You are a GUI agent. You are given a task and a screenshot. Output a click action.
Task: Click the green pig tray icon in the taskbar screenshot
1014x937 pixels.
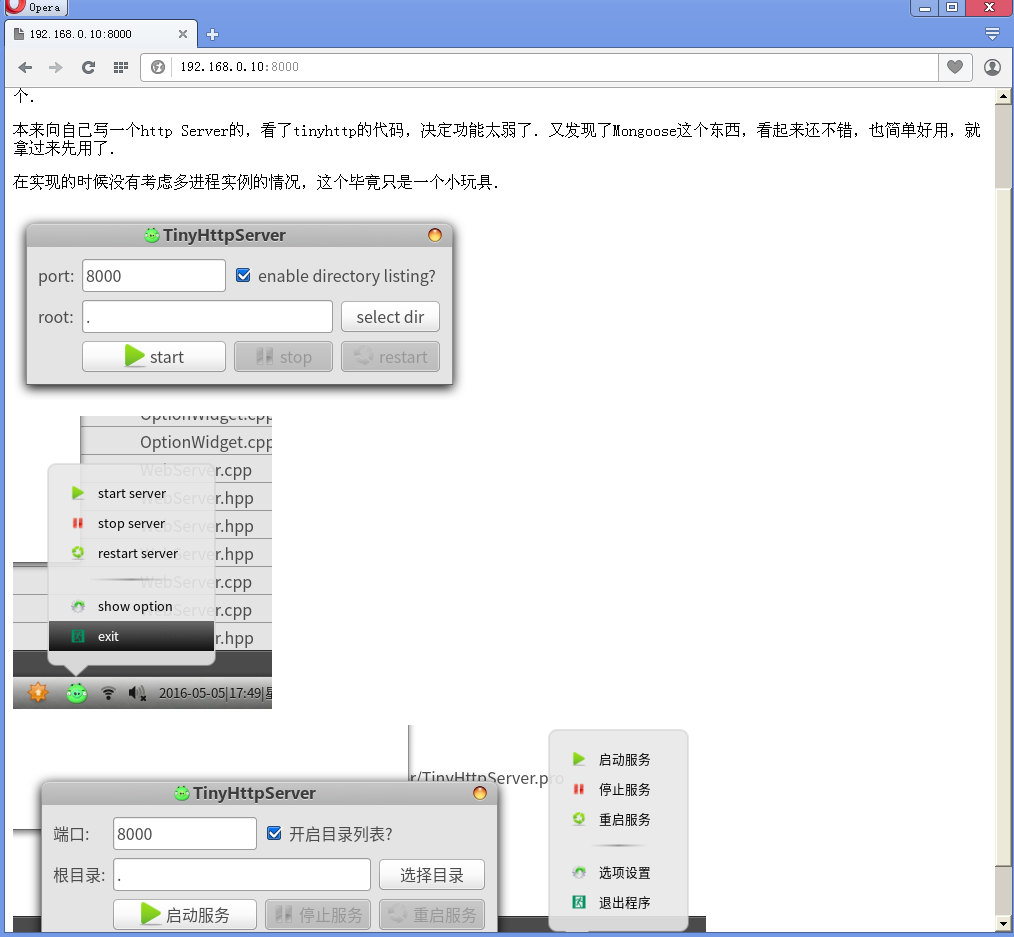(76, 692)
